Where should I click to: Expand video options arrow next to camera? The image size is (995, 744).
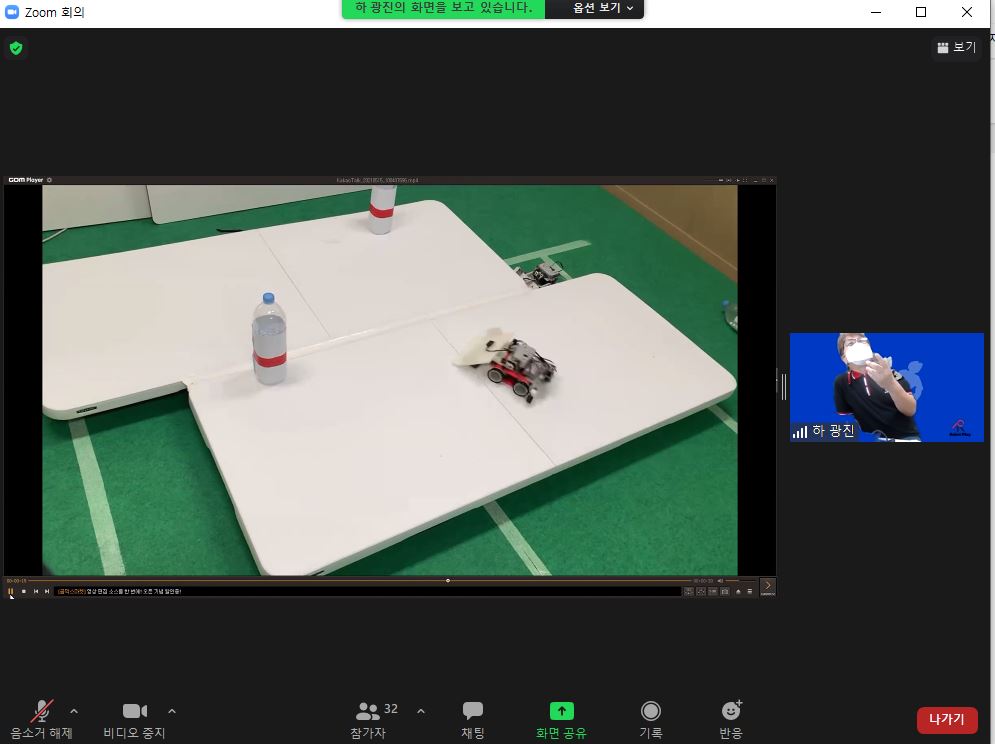click(172, 711)
